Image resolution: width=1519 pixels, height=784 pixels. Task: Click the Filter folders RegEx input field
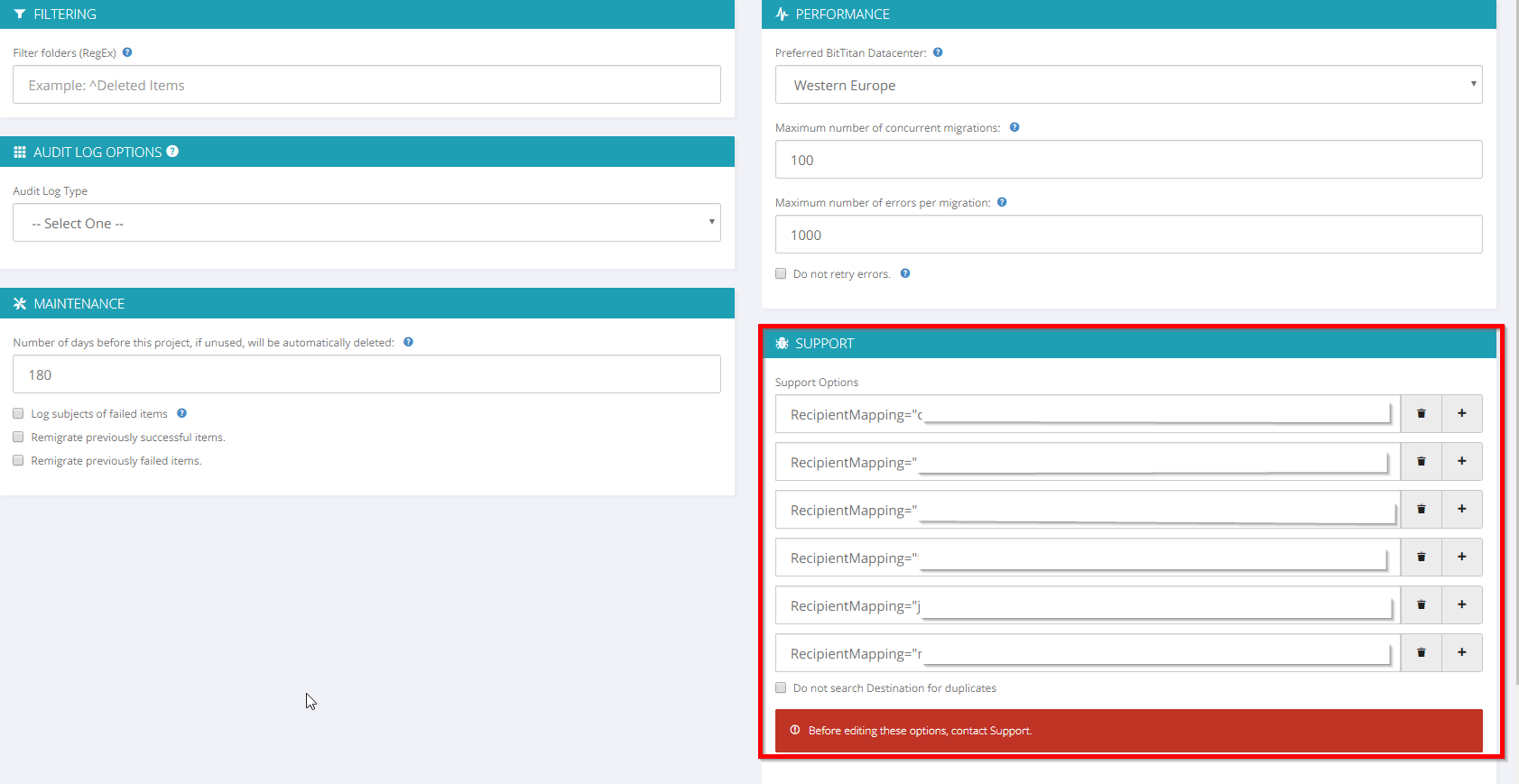point(366,85)
